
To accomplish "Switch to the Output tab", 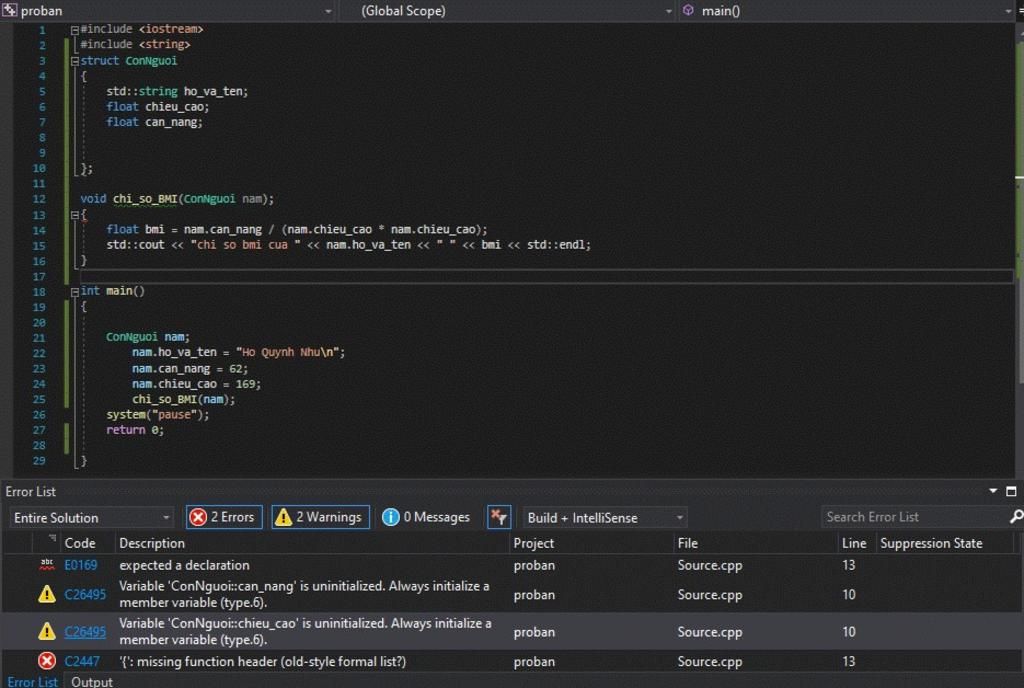I will tap(91, 681).
